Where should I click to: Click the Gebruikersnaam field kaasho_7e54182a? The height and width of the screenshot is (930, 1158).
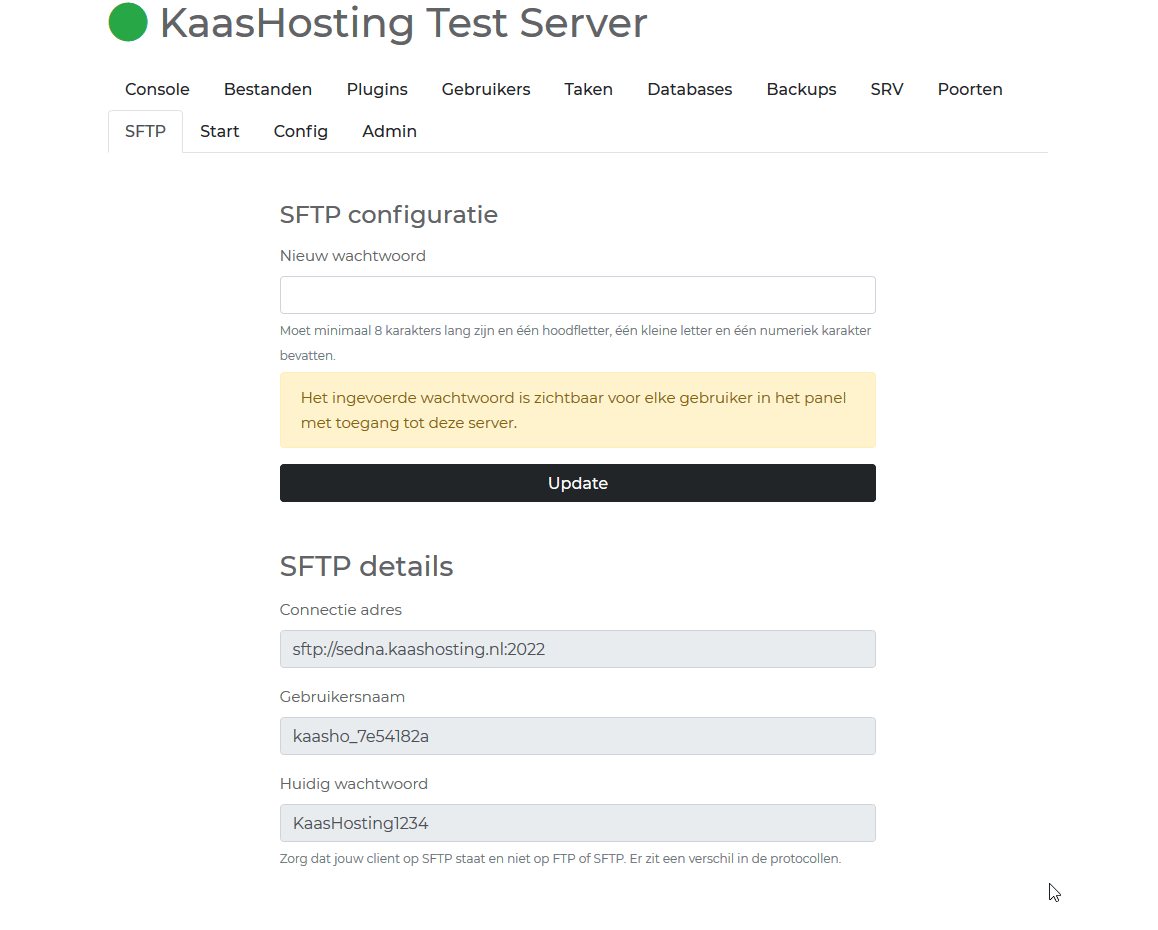pos(578,736)
